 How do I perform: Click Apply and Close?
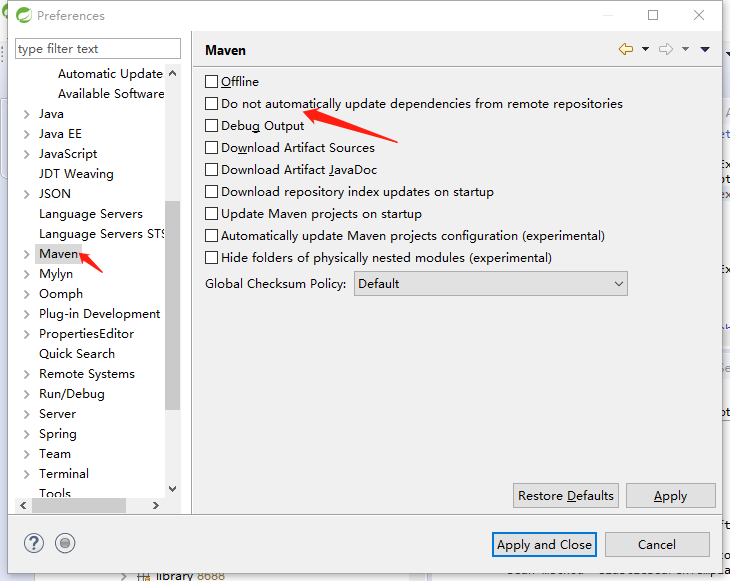click(544, 544)
